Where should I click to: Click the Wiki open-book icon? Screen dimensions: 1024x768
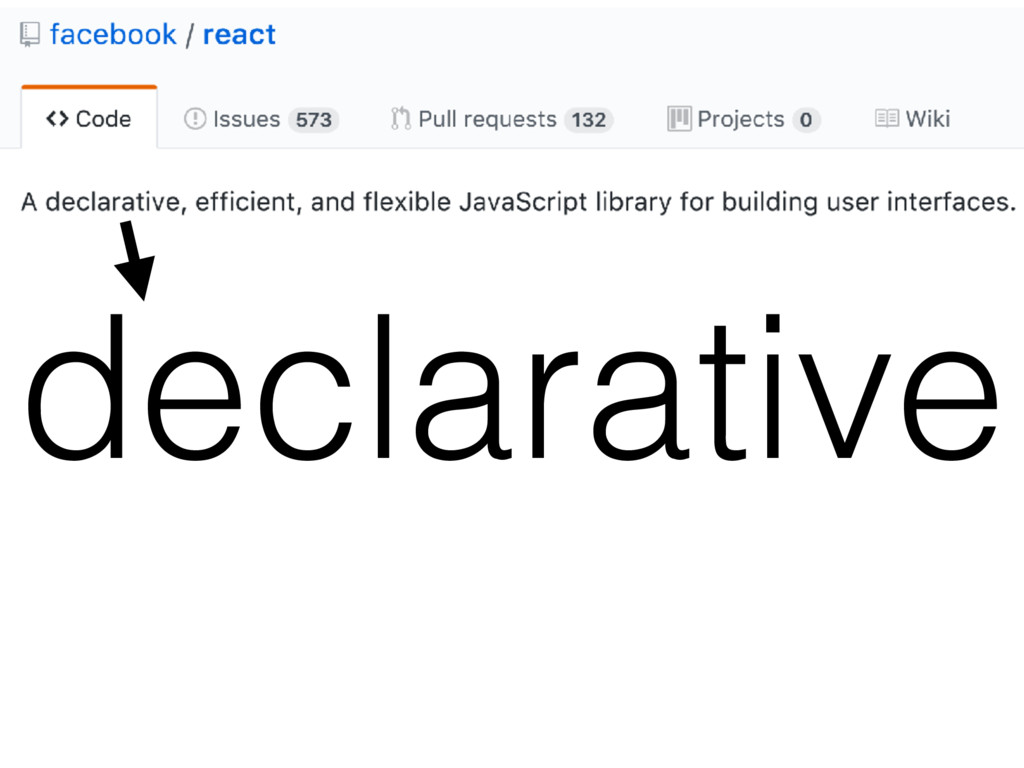tap(886, 119)
